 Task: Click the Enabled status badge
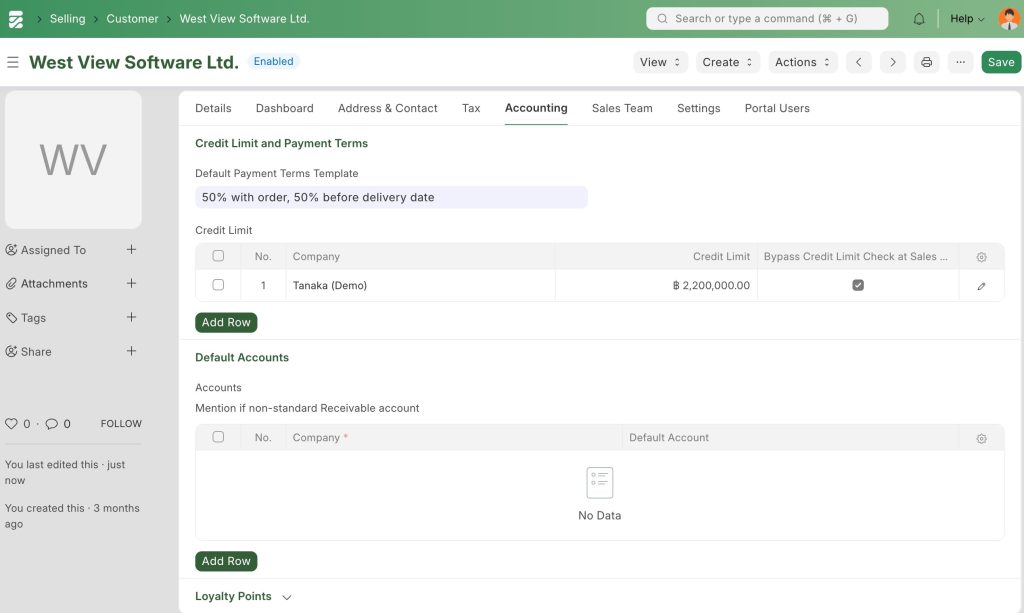tap(273, 61)
